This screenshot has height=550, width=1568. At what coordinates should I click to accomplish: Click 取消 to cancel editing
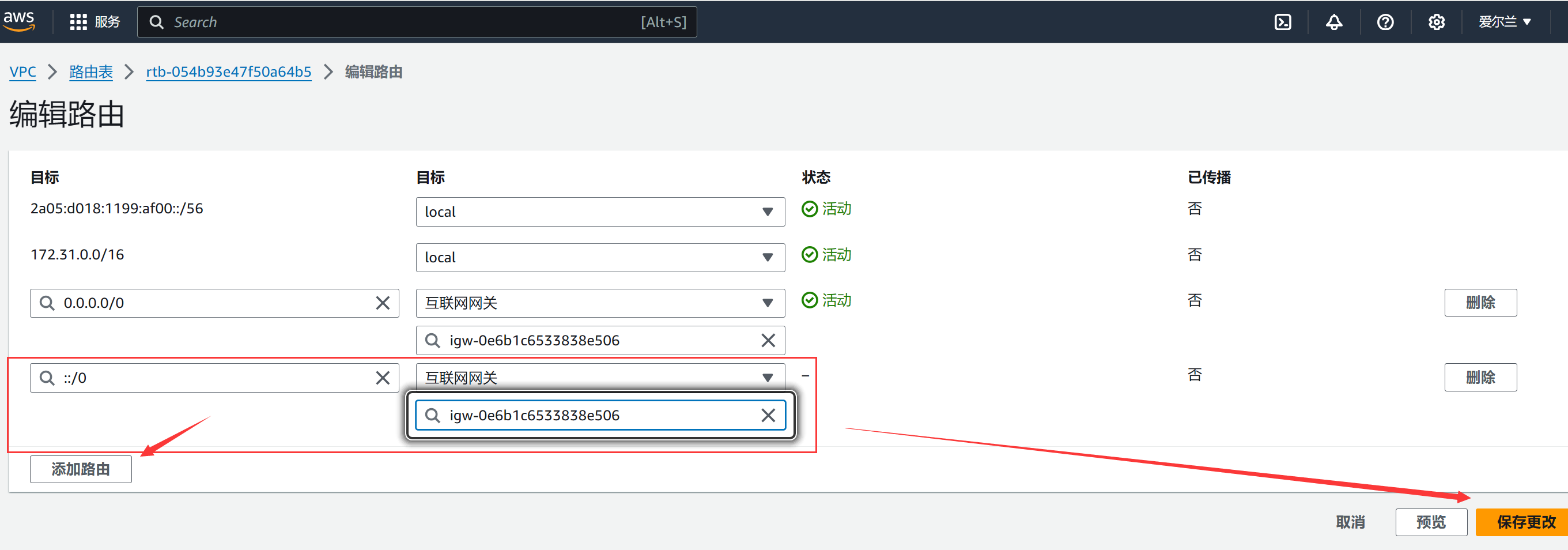click(x=1350, y=522)
